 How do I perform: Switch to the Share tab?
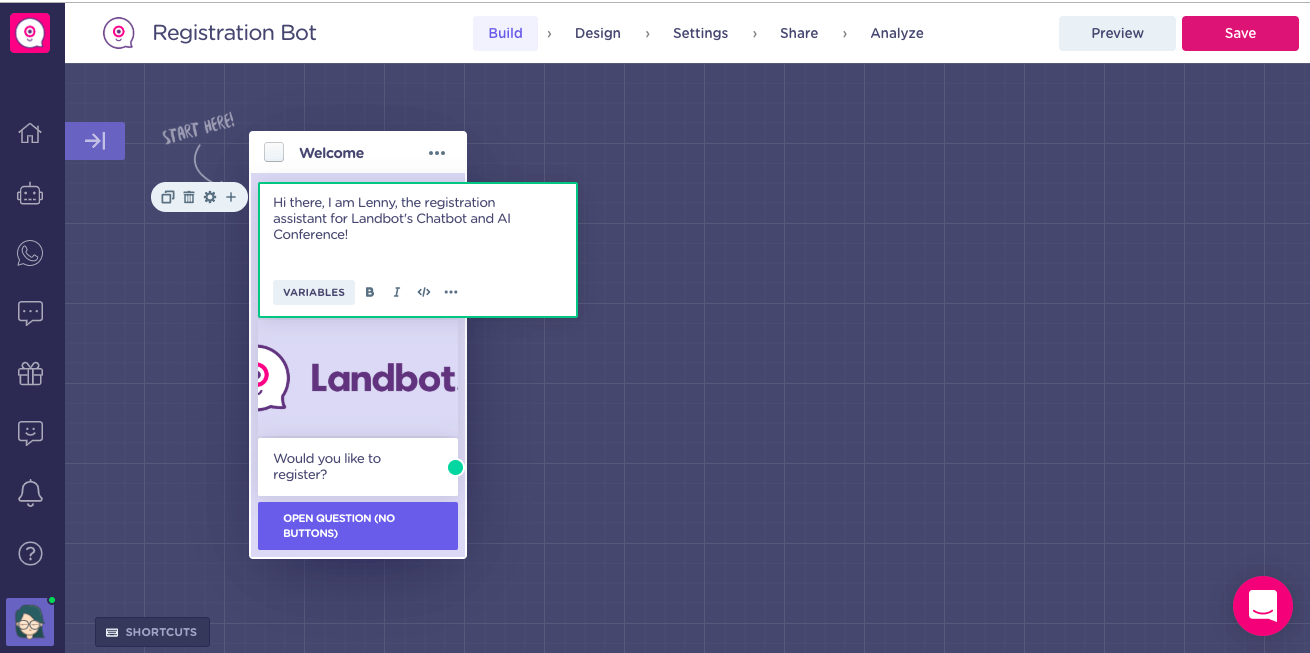[799, 33]
